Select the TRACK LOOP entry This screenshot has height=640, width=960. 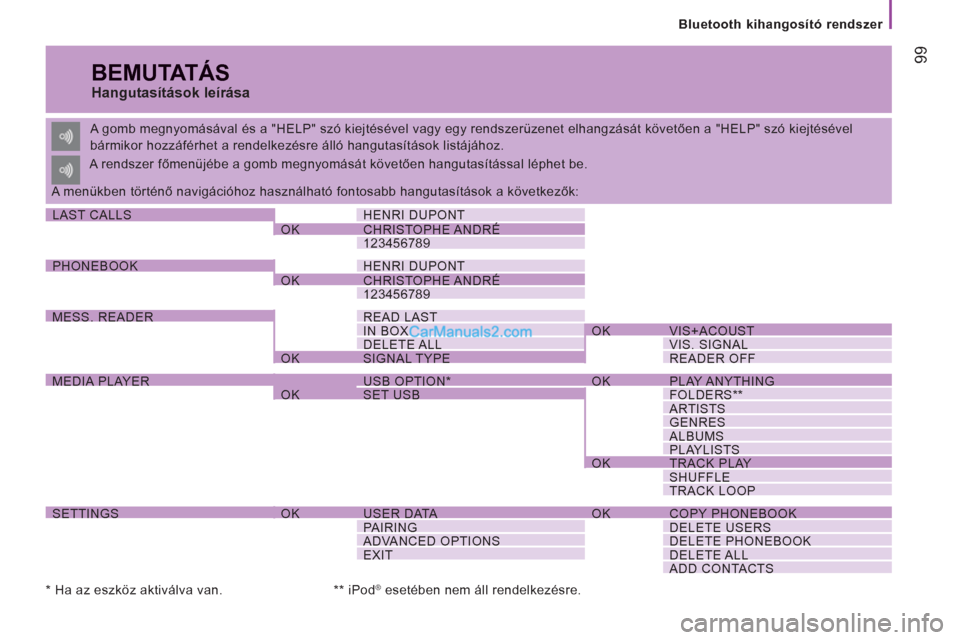[x=777, y=491]
